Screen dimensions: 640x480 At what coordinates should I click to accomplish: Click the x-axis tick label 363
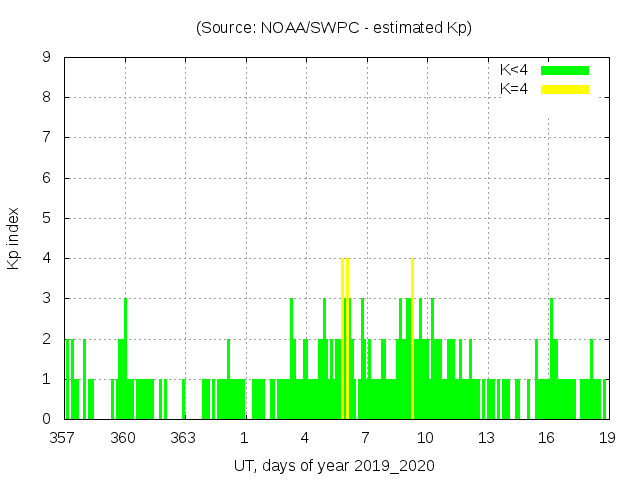tap(183, 438)
